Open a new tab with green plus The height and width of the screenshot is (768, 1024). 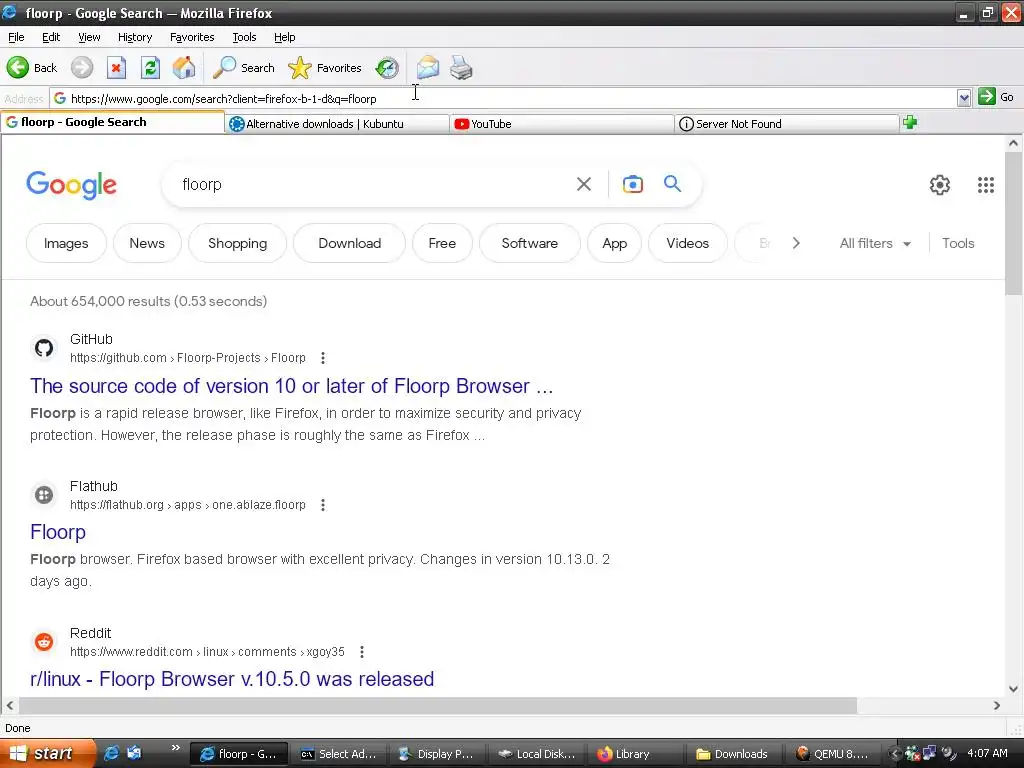[x=910, y=122]
